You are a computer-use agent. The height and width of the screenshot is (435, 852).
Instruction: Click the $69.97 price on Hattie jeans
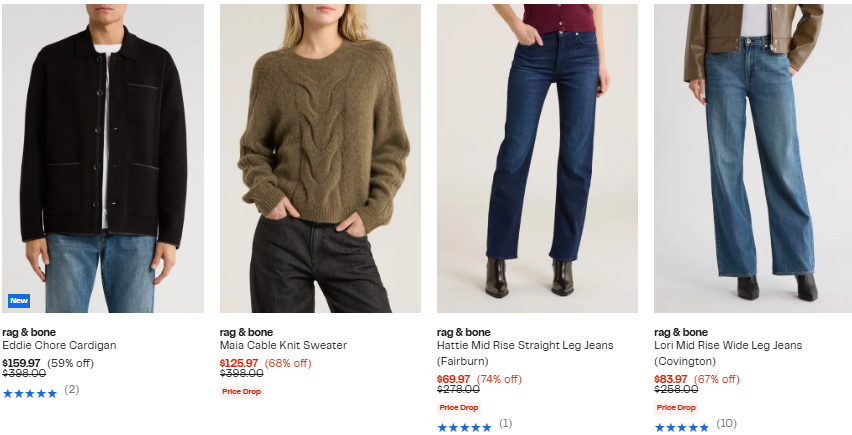(x=454, y=379)
